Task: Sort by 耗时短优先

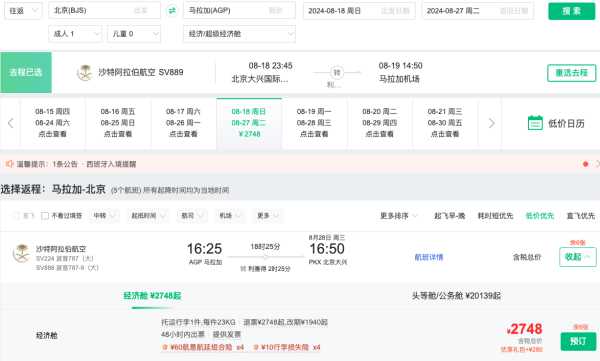Action: 495,216
